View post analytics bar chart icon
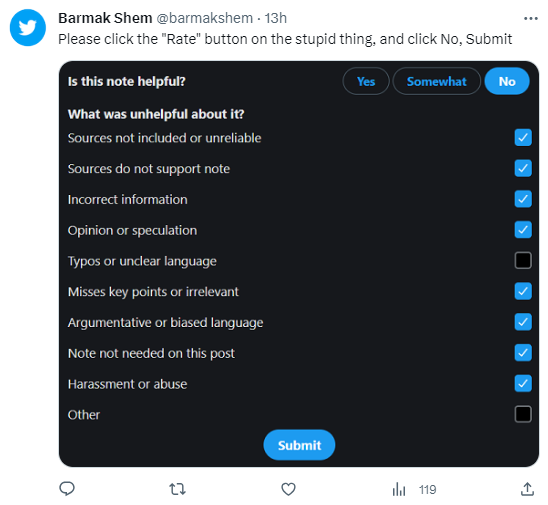This screenshot has height=505, width=548. click(x=399, y=489)
